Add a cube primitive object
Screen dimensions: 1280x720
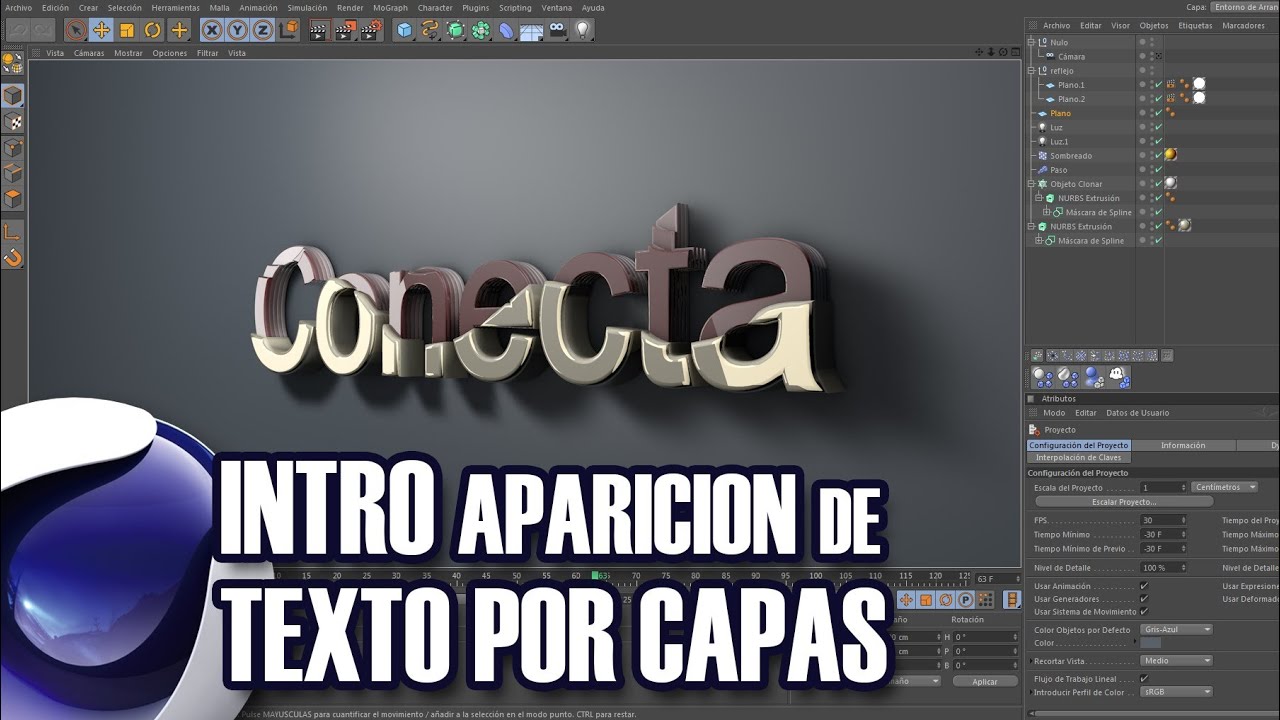point(404,30)
